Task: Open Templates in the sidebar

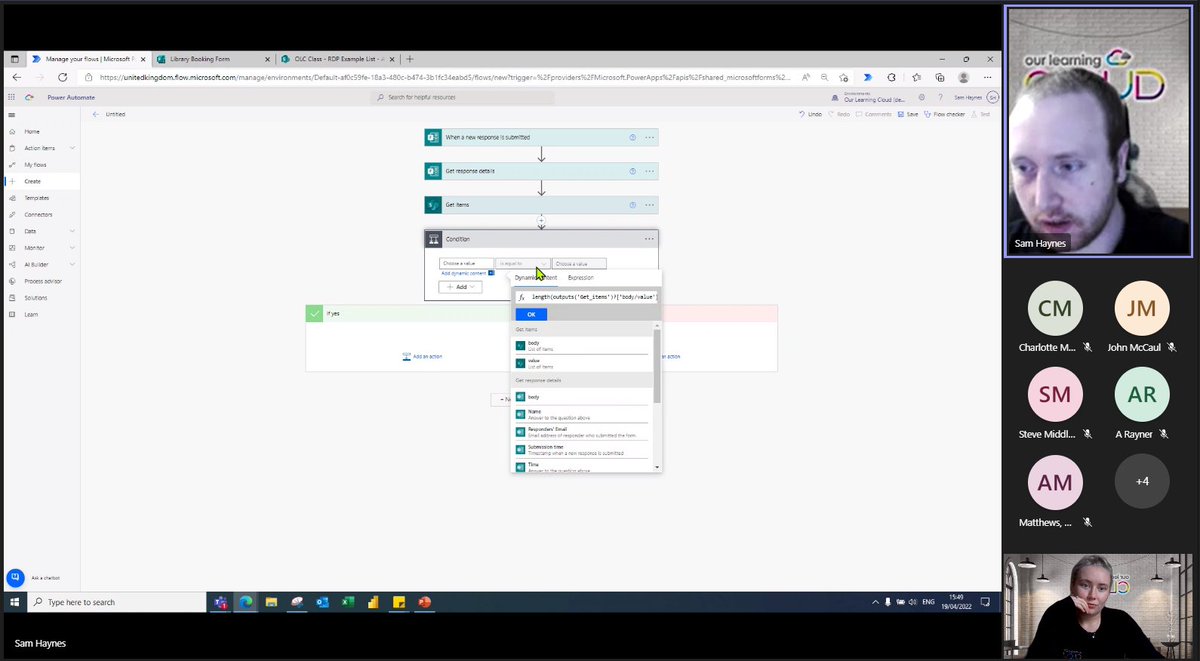Action: (x=37, y=198)
